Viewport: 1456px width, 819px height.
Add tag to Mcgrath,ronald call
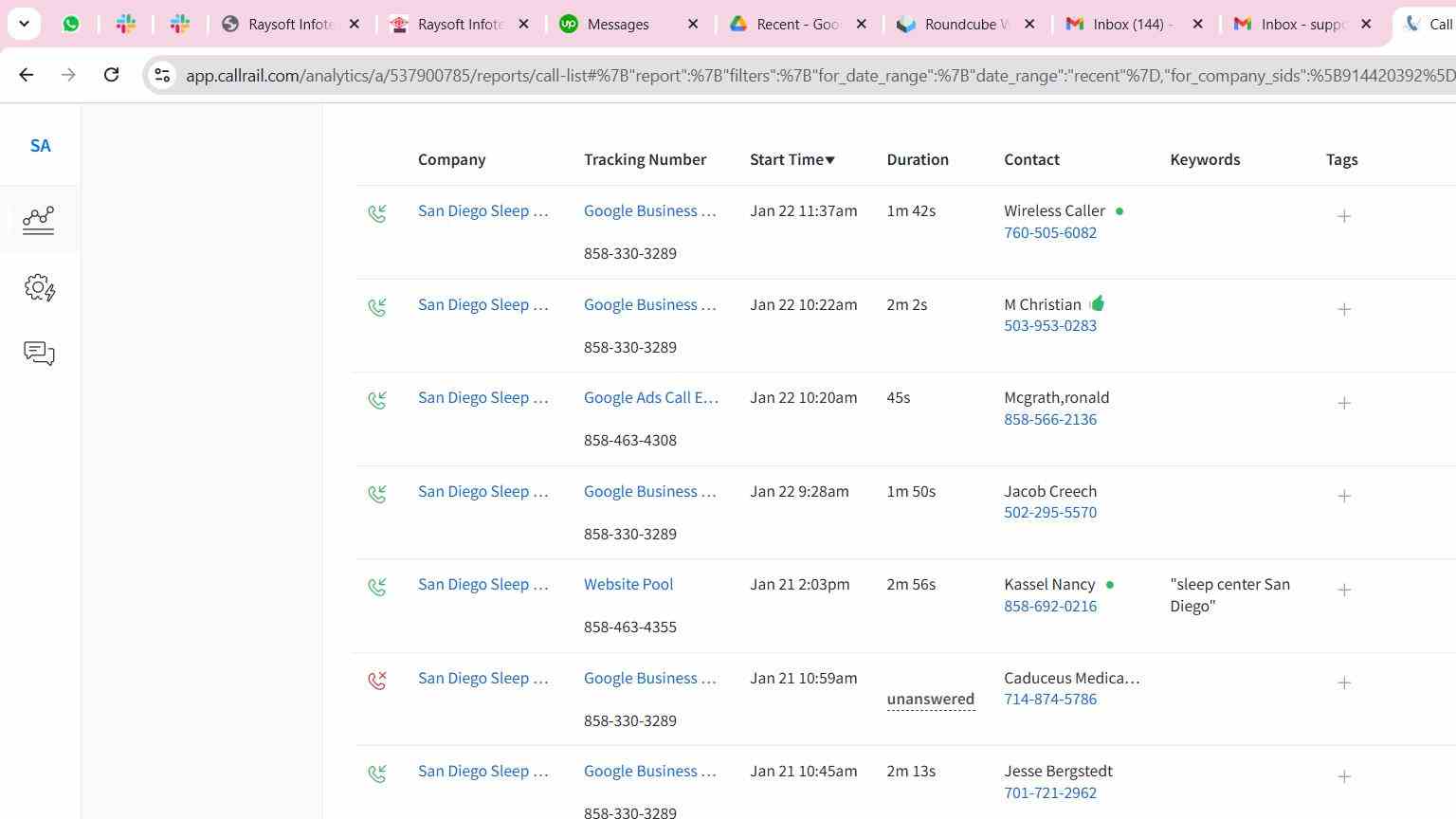click(1344, 403)
